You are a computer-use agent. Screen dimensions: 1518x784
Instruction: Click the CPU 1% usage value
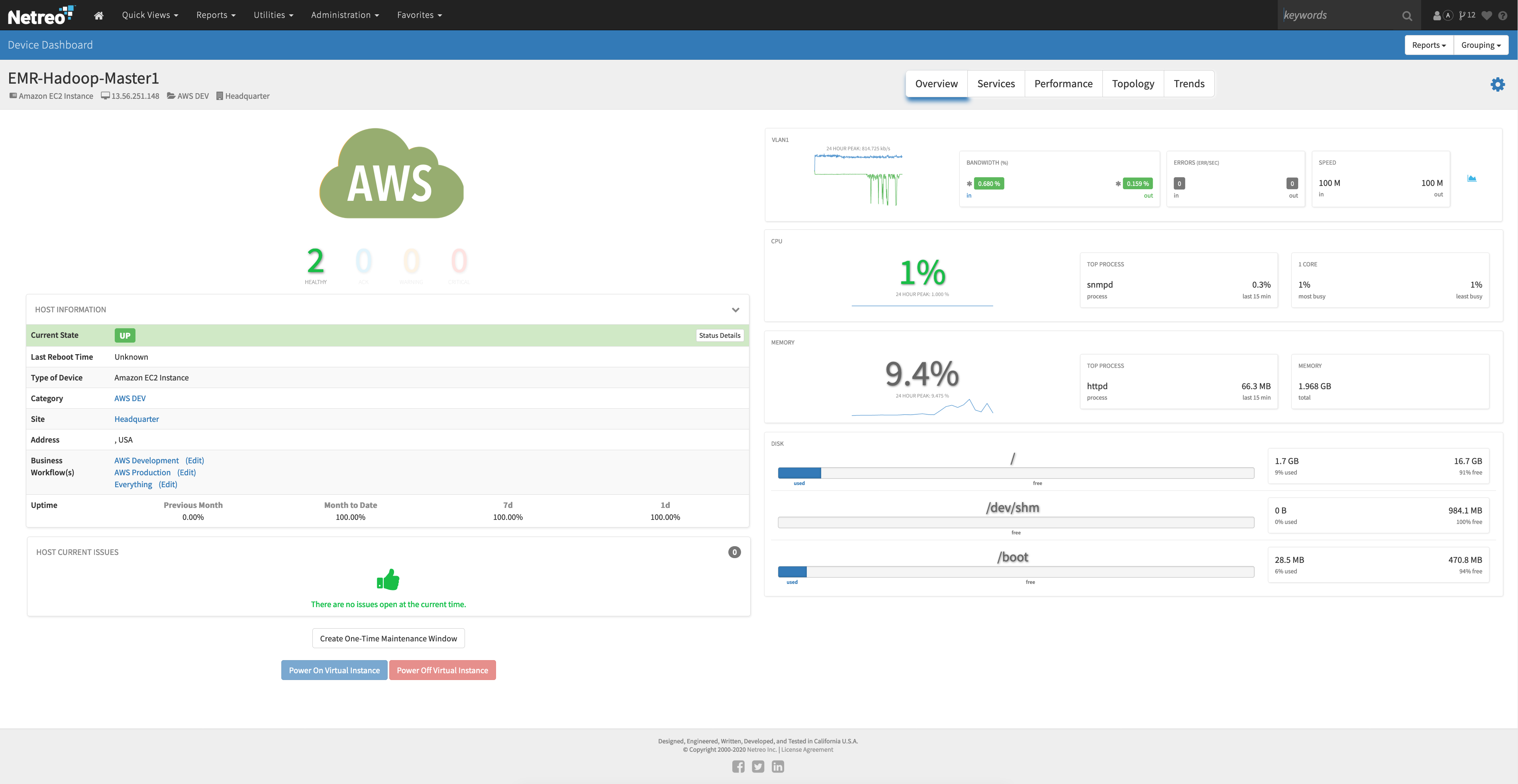(922, 273)
